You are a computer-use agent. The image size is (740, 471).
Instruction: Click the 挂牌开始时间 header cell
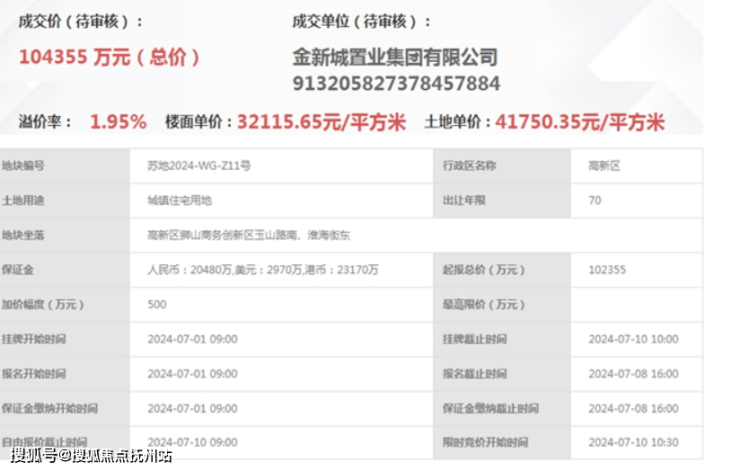tap(65, 339)
